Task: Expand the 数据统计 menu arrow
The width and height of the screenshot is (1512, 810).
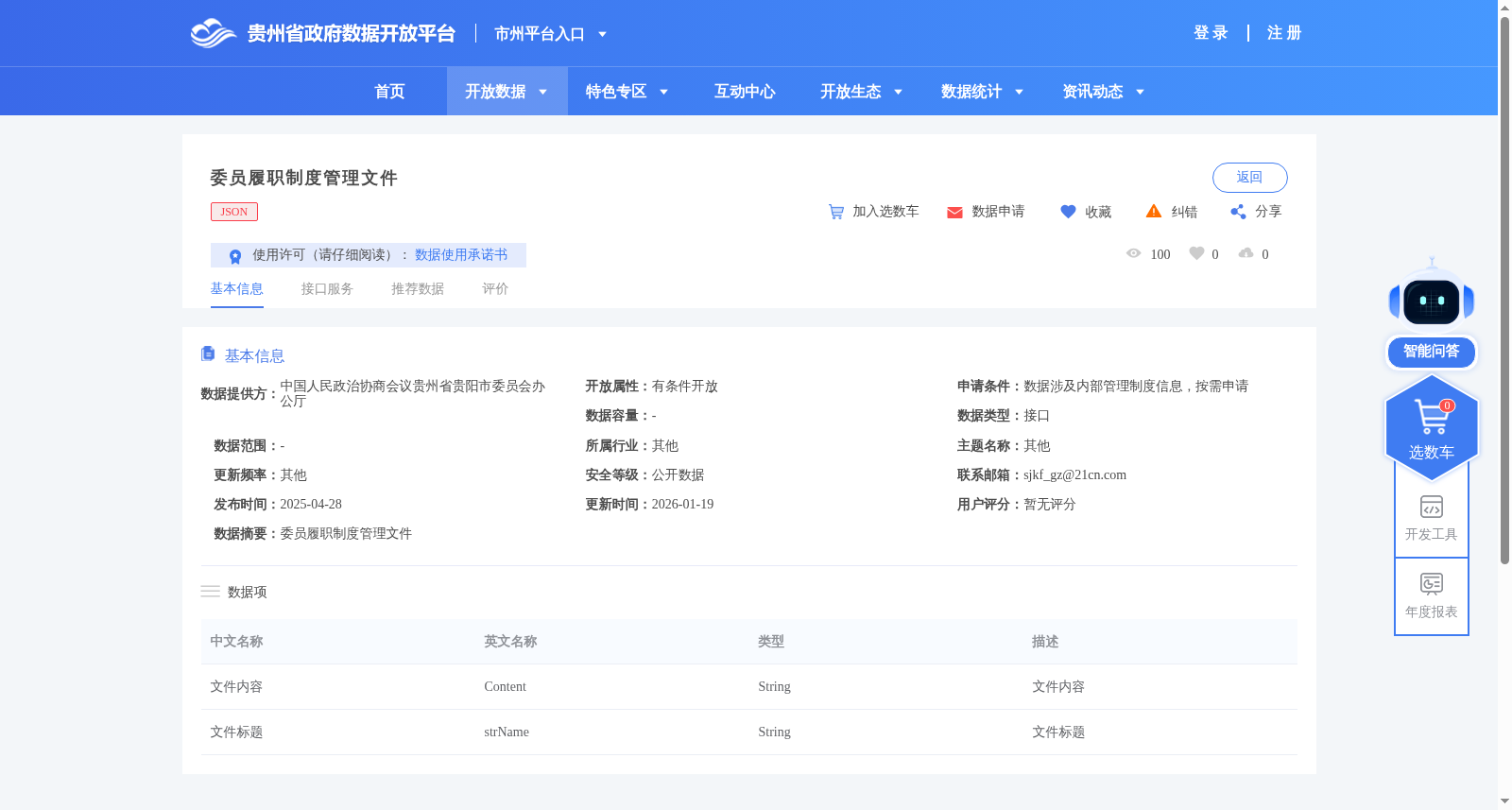Action: coord(1019,92)
